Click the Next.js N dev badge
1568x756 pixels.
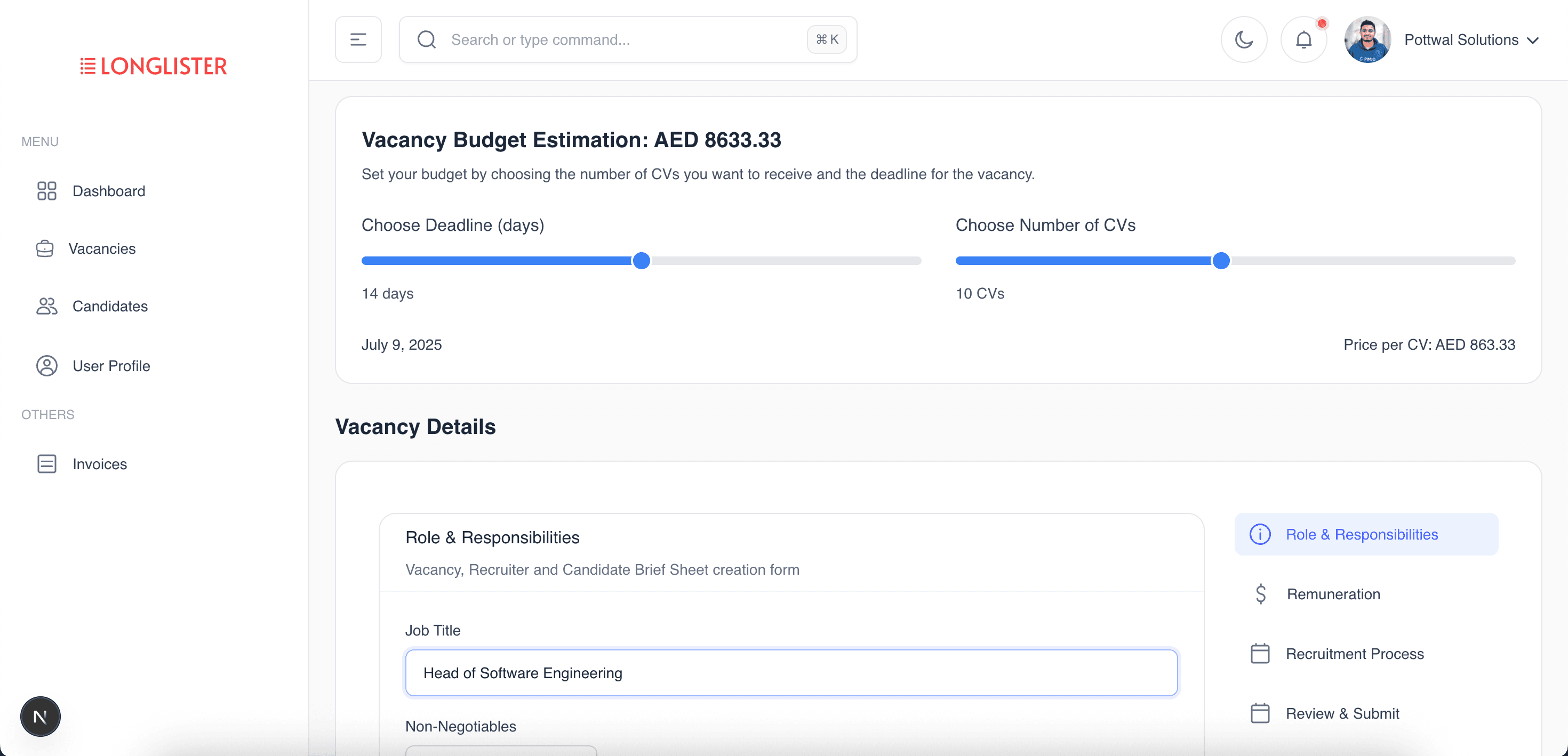coord(40,717)
